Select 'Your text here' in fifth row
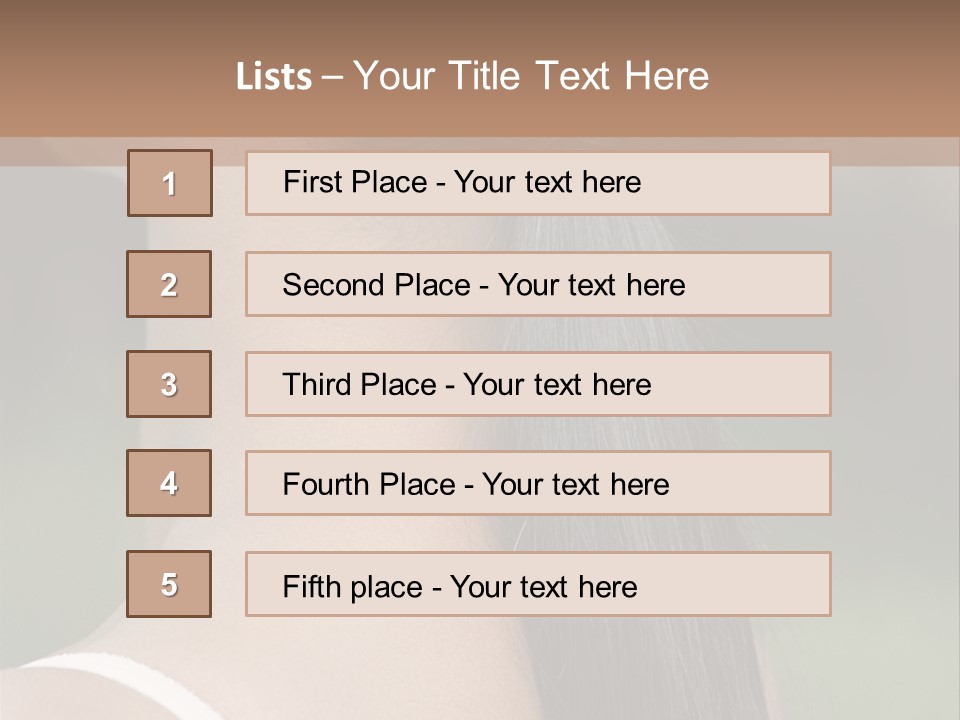The image size is (960, 720). [544, 587]
